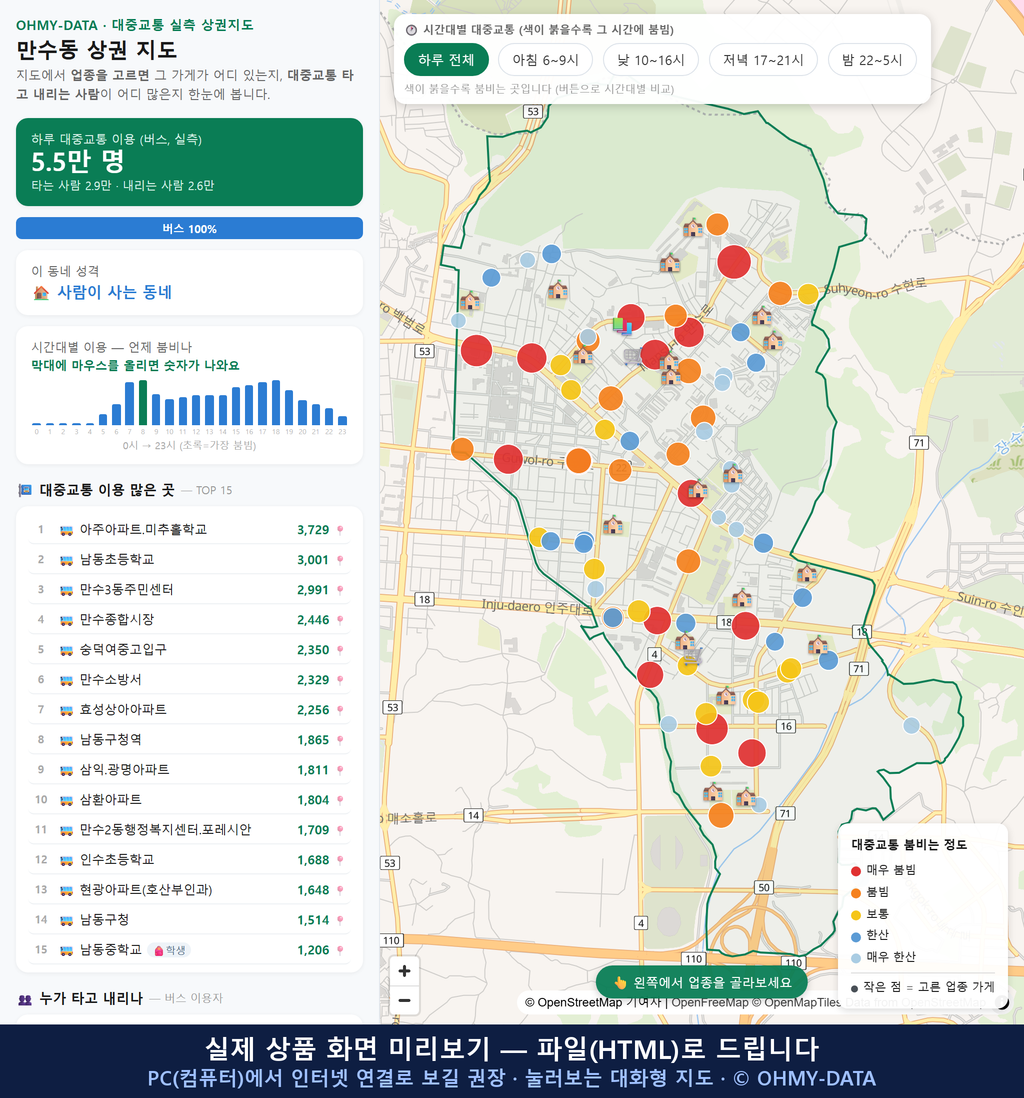The image size is (1024, 1098).
Task: Select the 밤 22~5시 time filter
Action: tap(872, 60)
